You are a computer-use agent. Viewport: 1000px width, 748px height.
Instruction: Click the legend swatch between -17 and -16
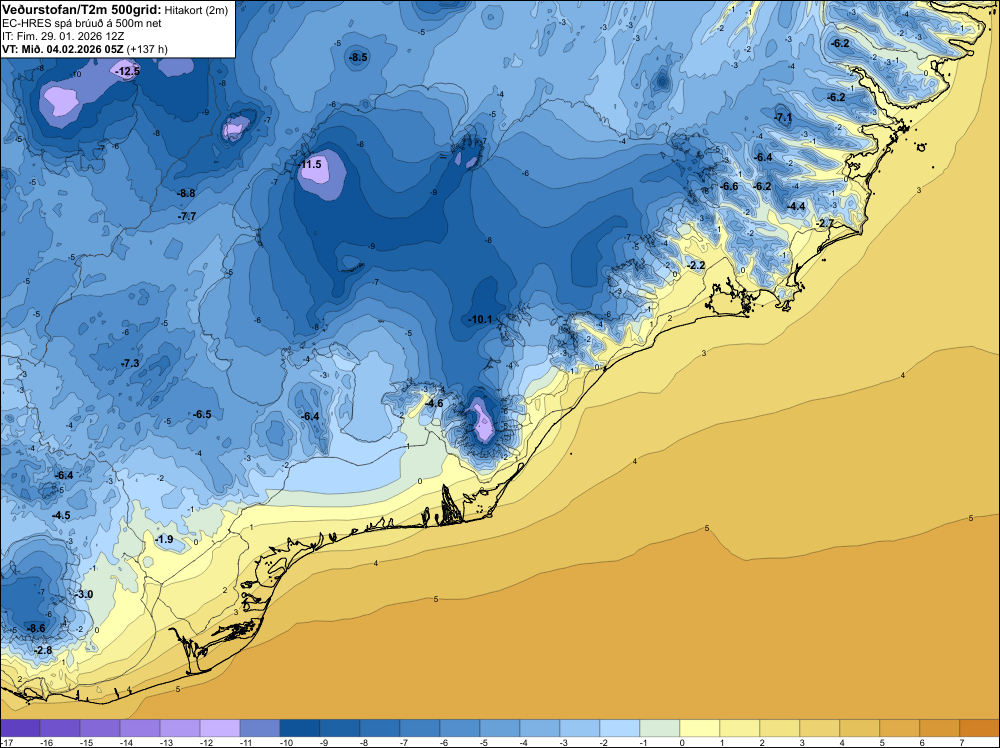20,728
